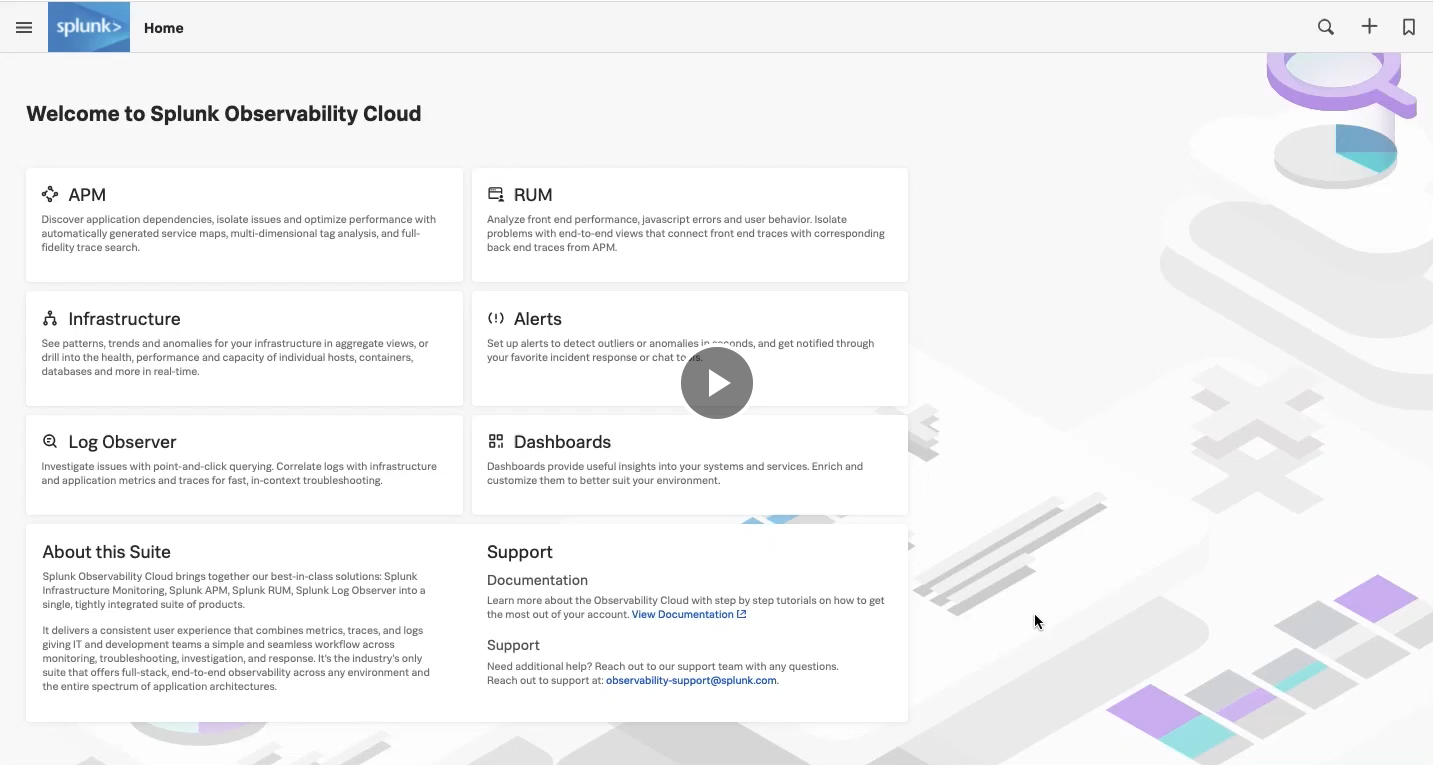Image resolution: width=1433 pixels, height=765 pixels.
Task: Click the Documentation subheading
Action: (x=537, y=580)
